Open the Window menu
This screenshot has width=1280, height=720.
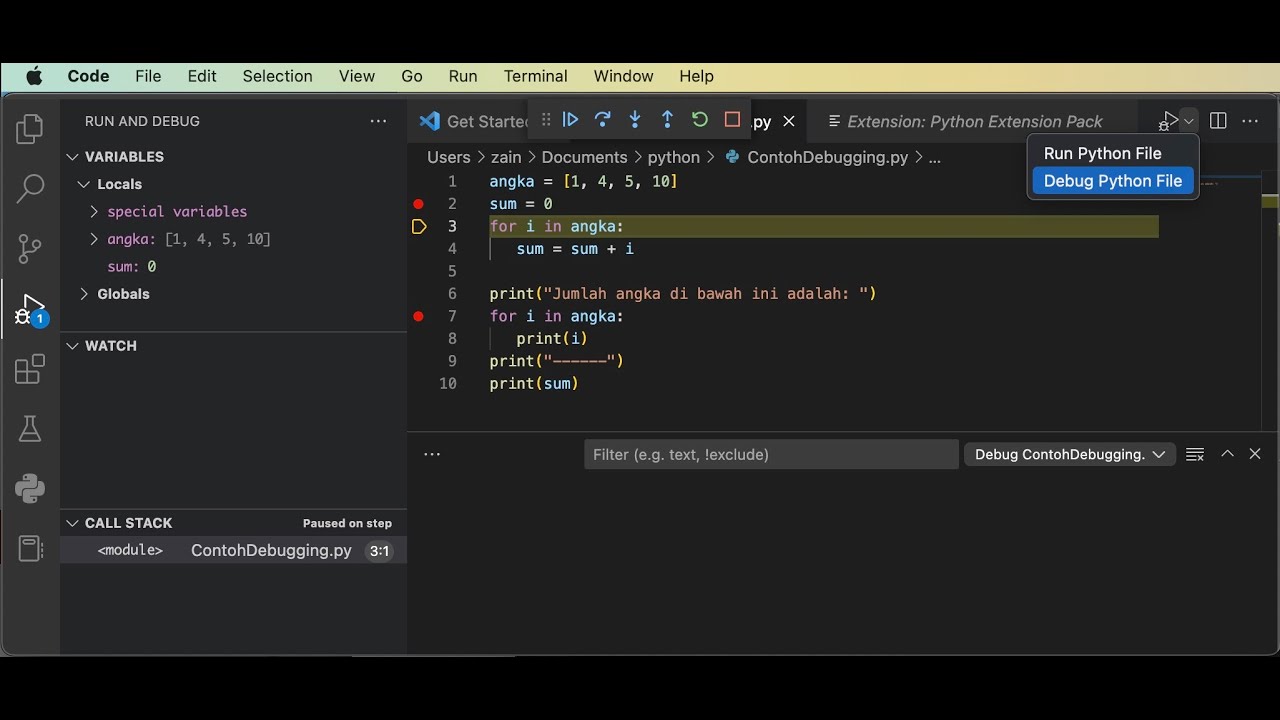coord(623,76)
